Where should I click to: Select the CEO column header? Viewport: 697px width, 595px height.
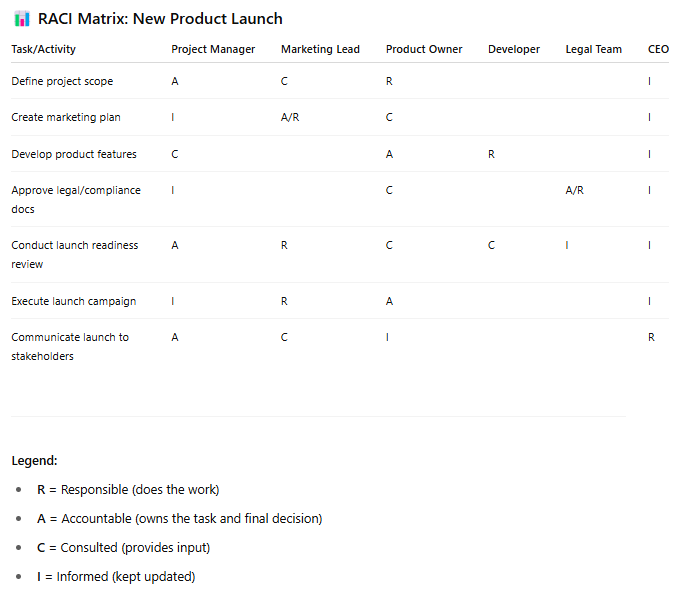pyautogui.click(x=658, y=49)
